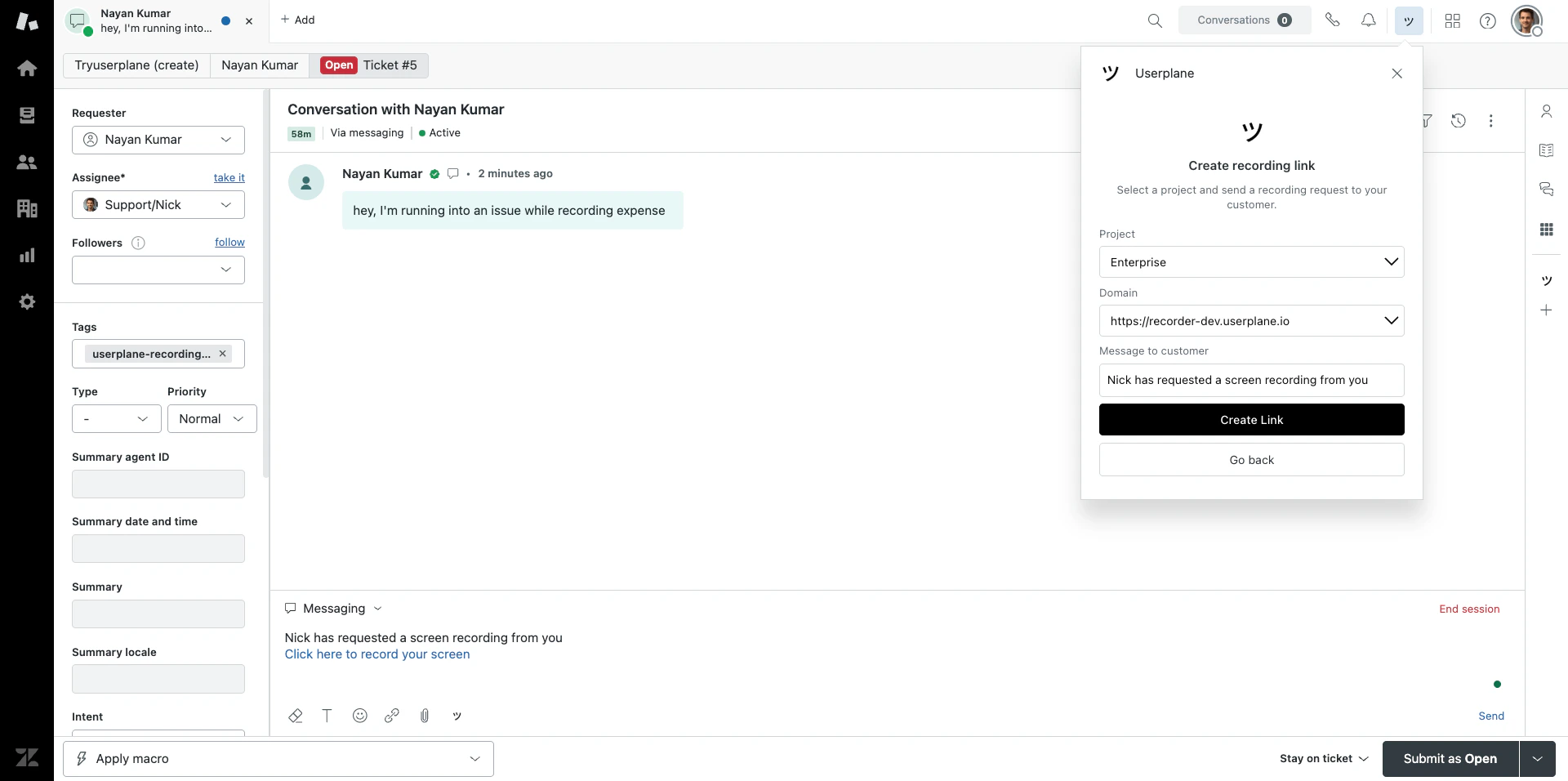Open the Views icon in sidebar

point(27,115)
